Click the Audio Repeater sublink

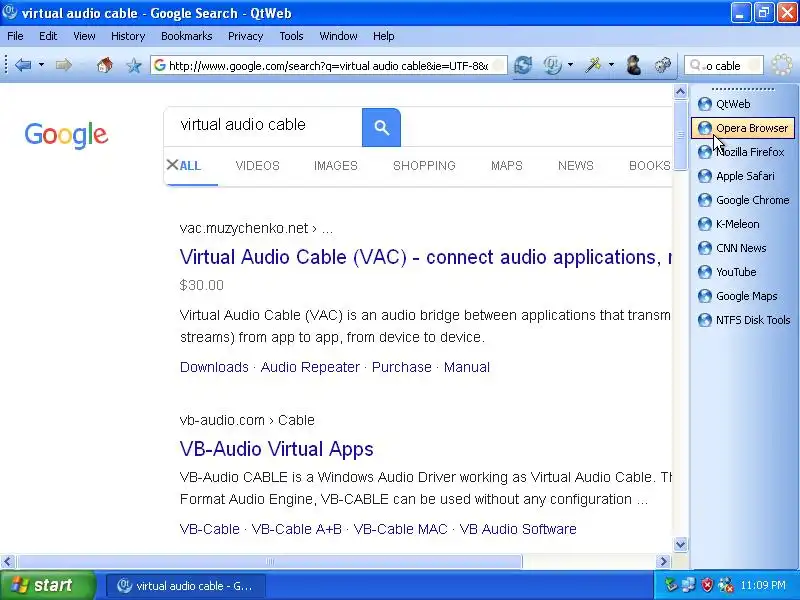tap(310, 367)
